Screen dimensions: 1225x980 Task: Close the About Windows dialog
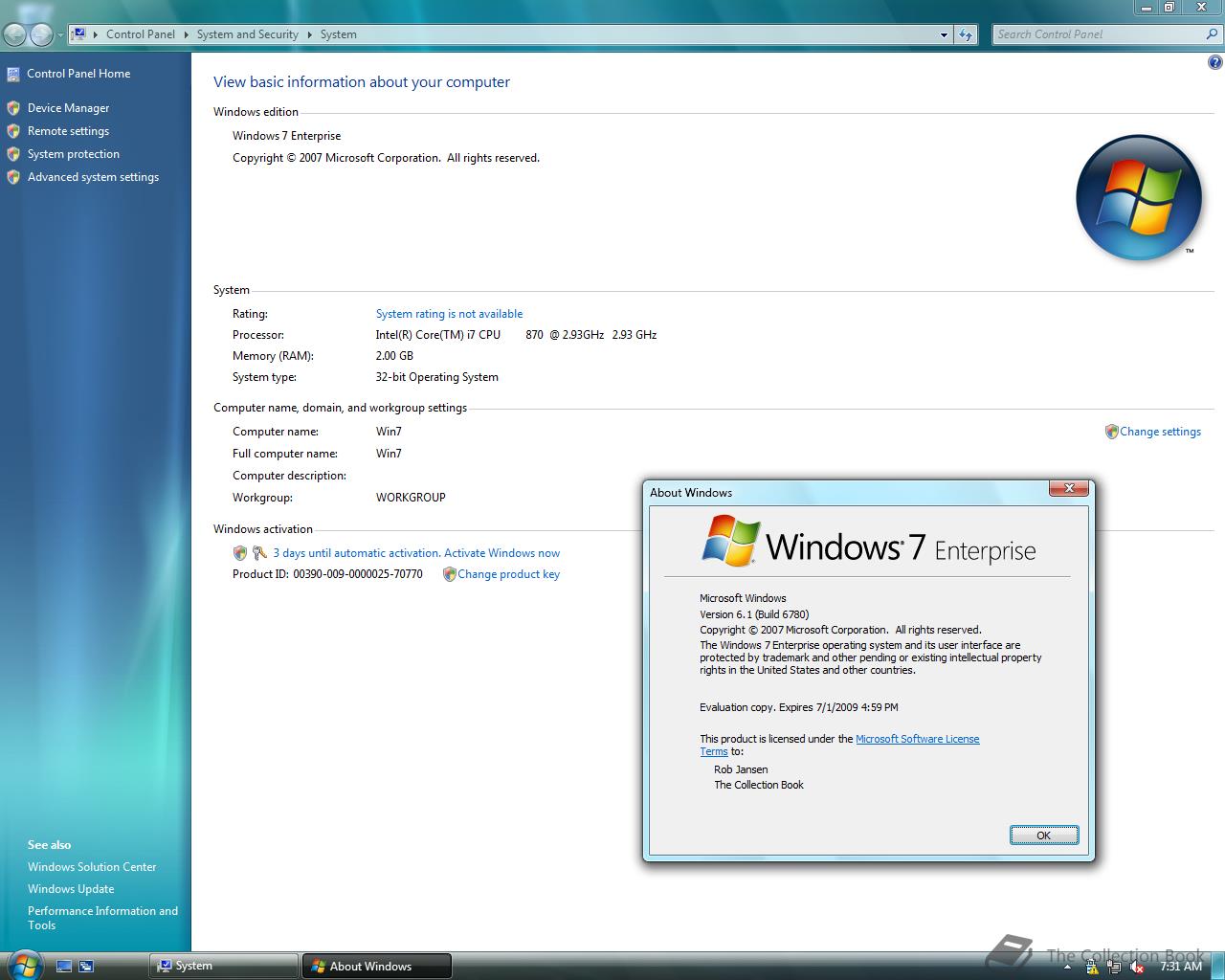pyautogui.click(x=1068, y=488)
